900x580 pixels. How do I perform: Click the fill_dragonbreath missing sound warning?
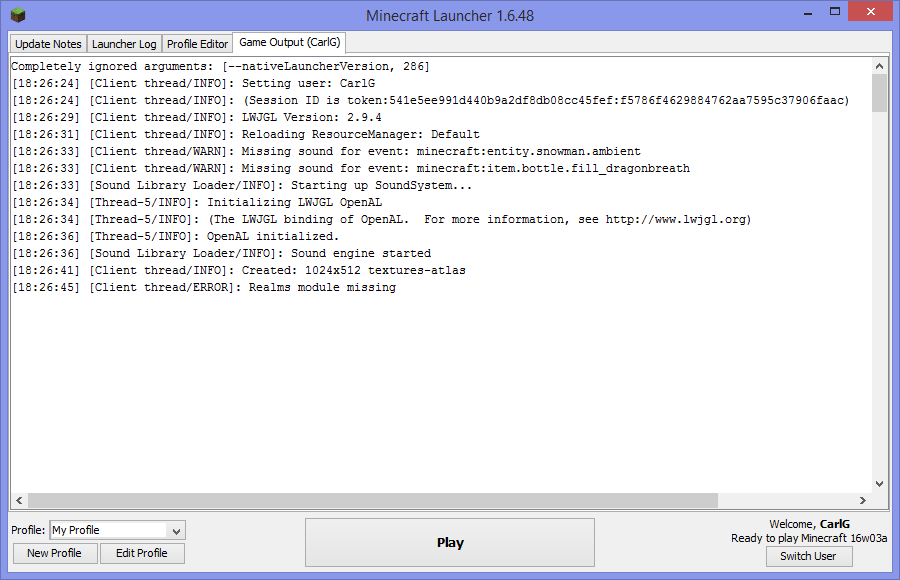click(351, 168)
